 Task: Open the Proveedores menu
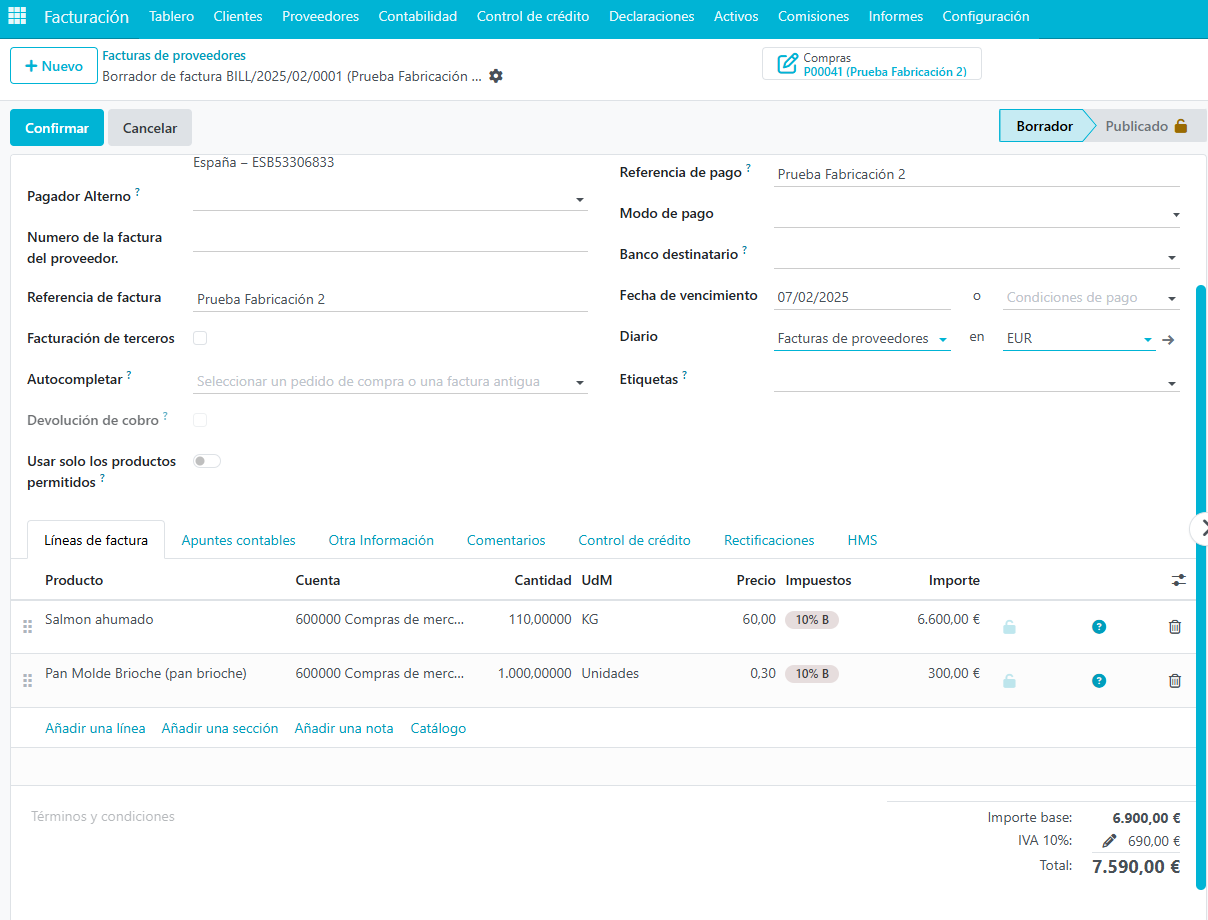pyautogui.click(x=320, y=17)
